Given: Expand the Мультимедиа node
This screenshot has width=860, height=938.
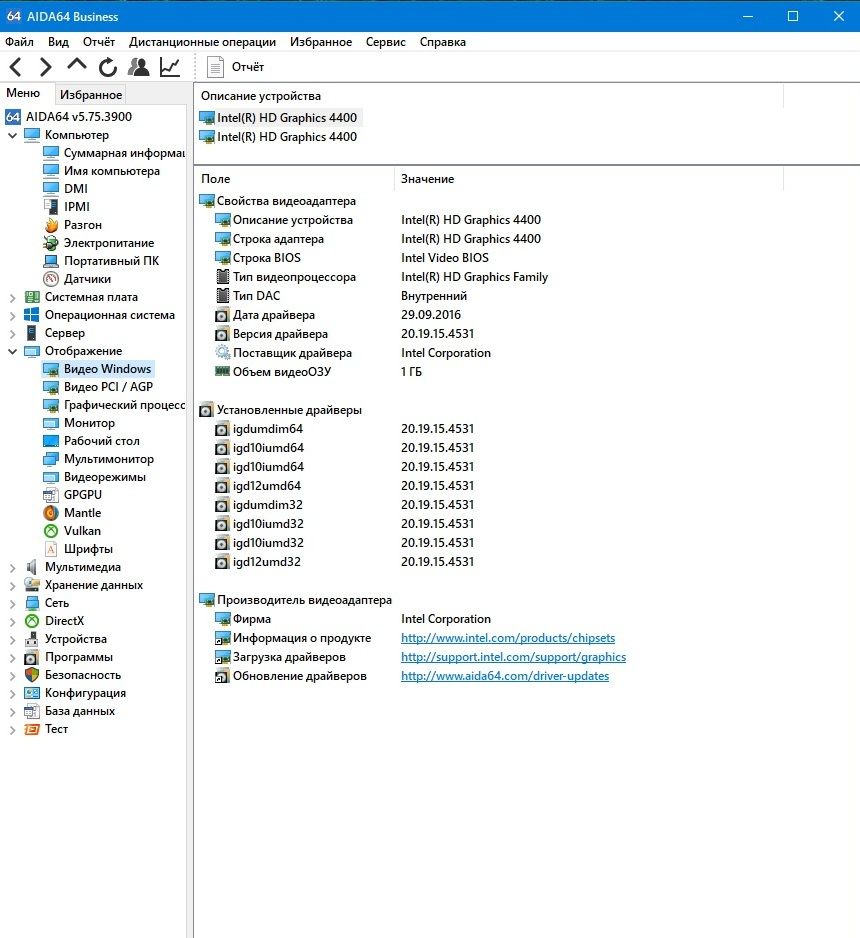Looking at the screenshot, I should 12,567.
